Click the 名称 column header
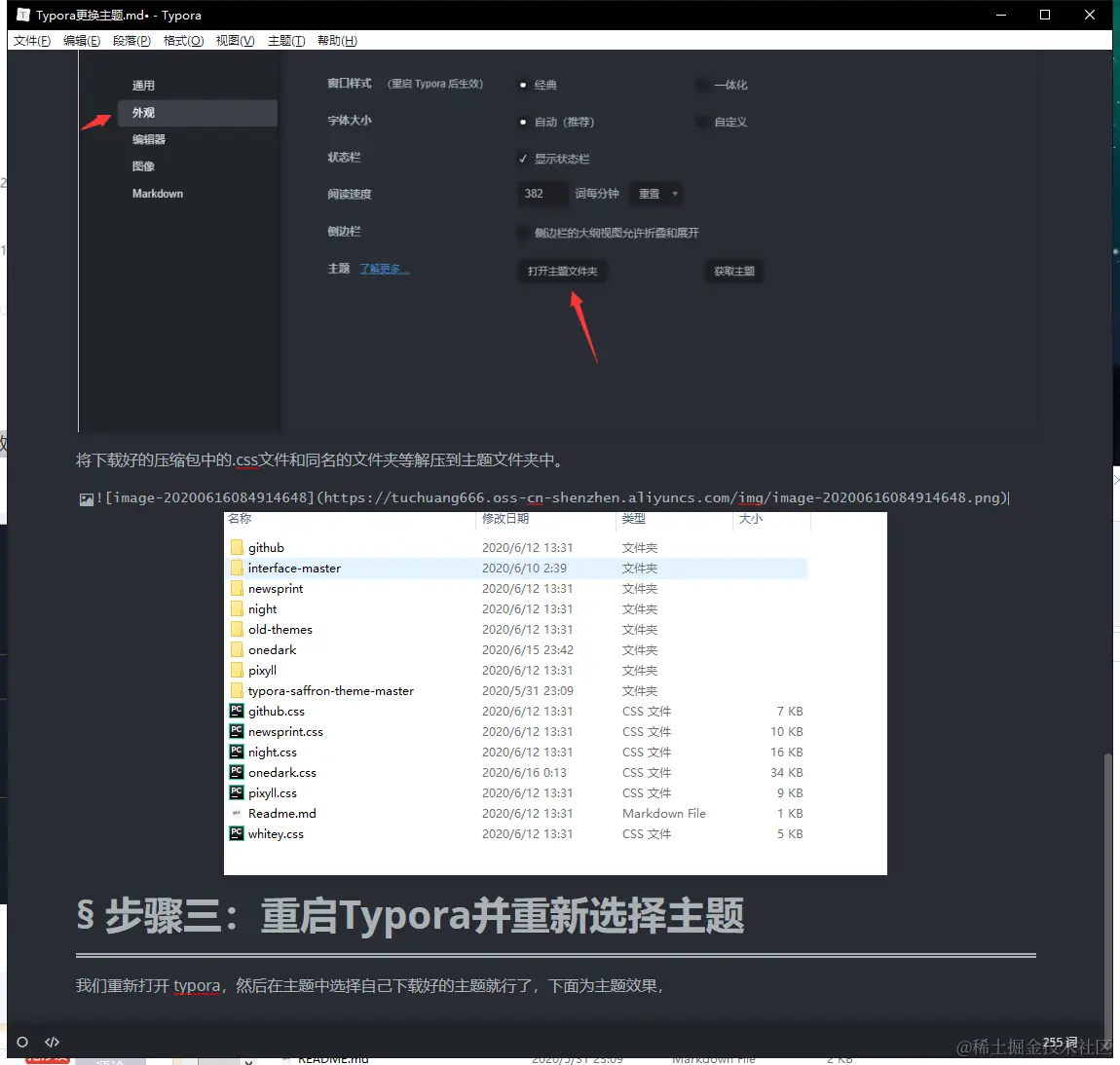This screenshot has height=1065, width=1120. click(240, 519)
